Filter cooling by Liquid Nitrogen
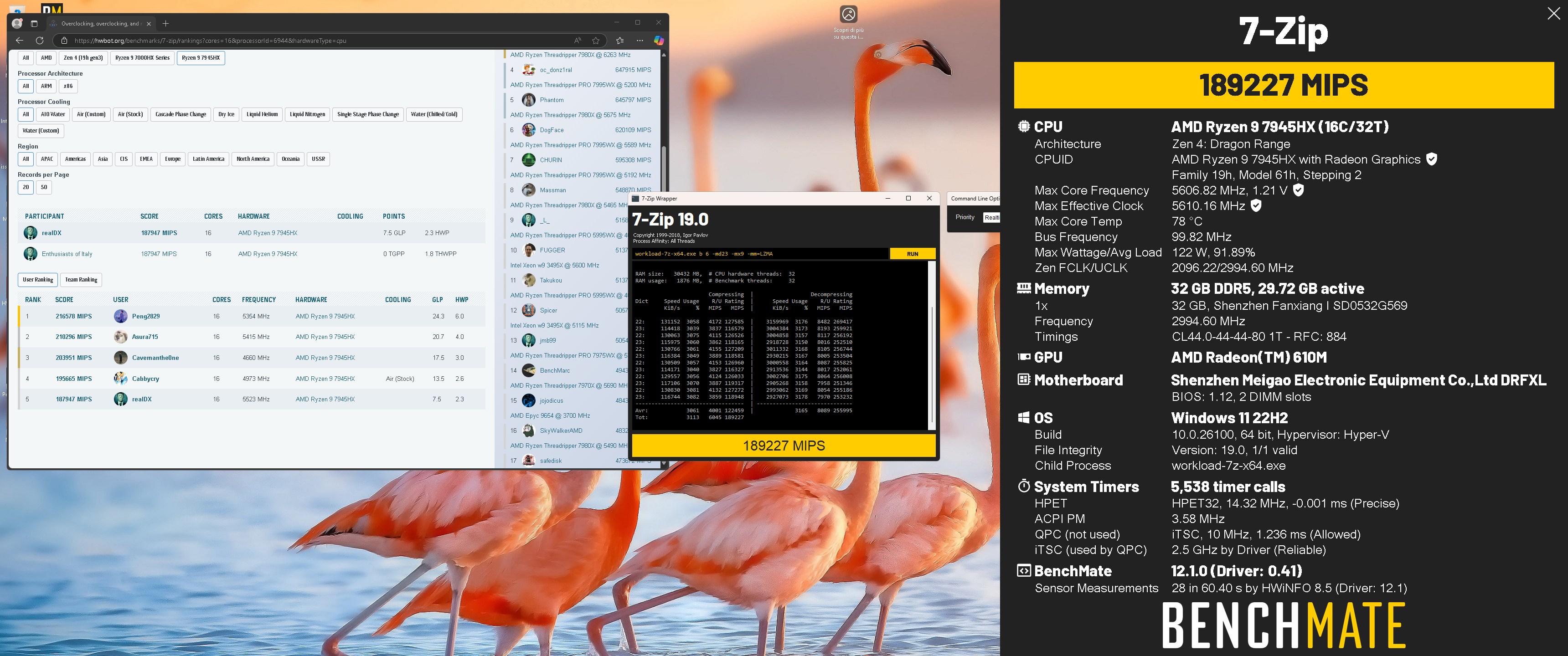The width and height of the screenshot is (1568, 656). 307,114
